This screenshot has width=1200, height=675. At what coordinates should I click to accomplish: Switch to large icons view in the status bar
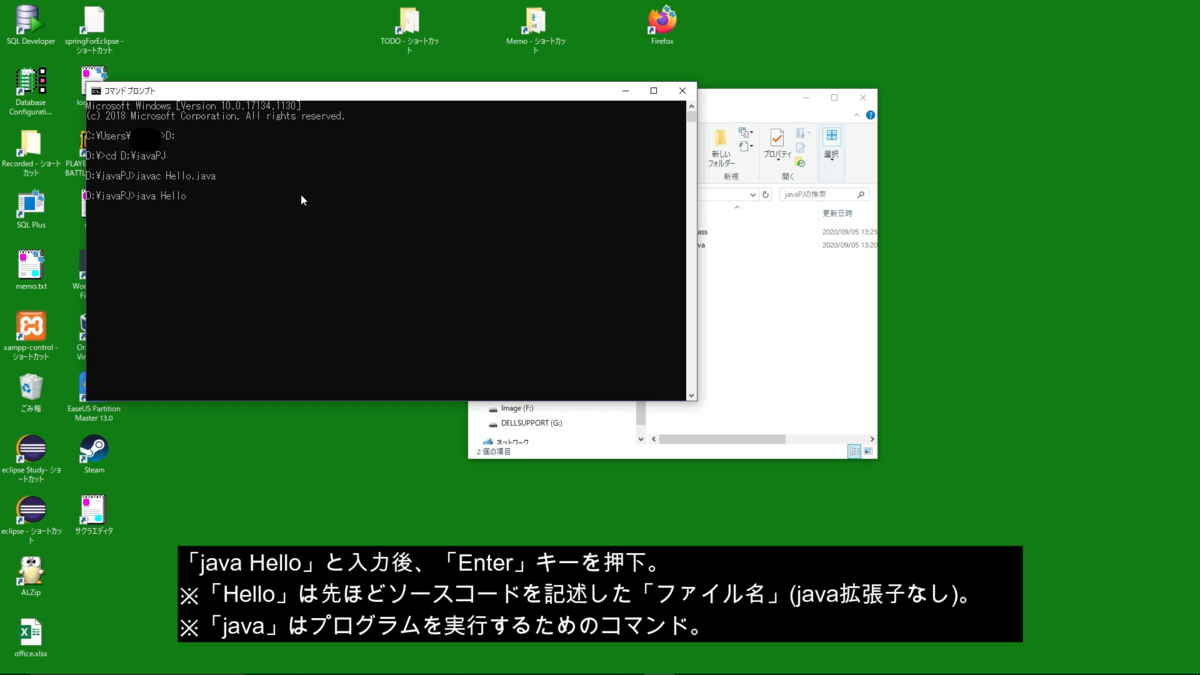[x=868, y=451]
